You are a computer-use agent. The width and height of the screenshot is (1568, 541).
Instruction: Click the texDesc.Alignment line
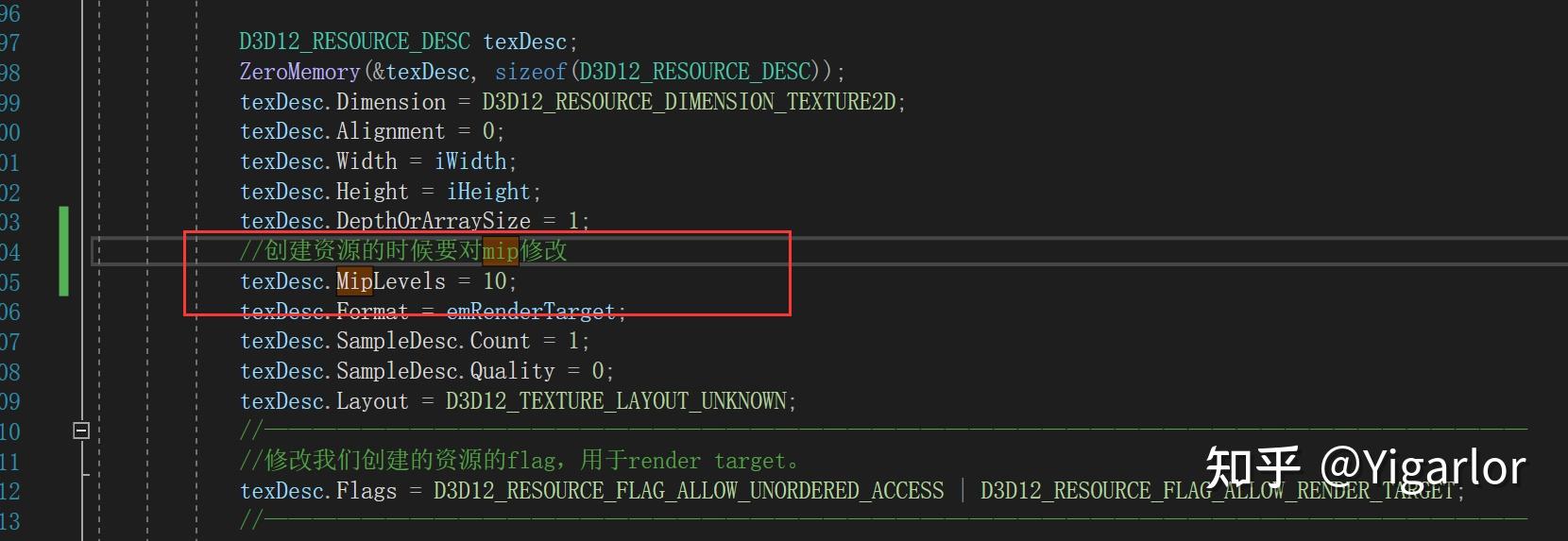point(371,131)
